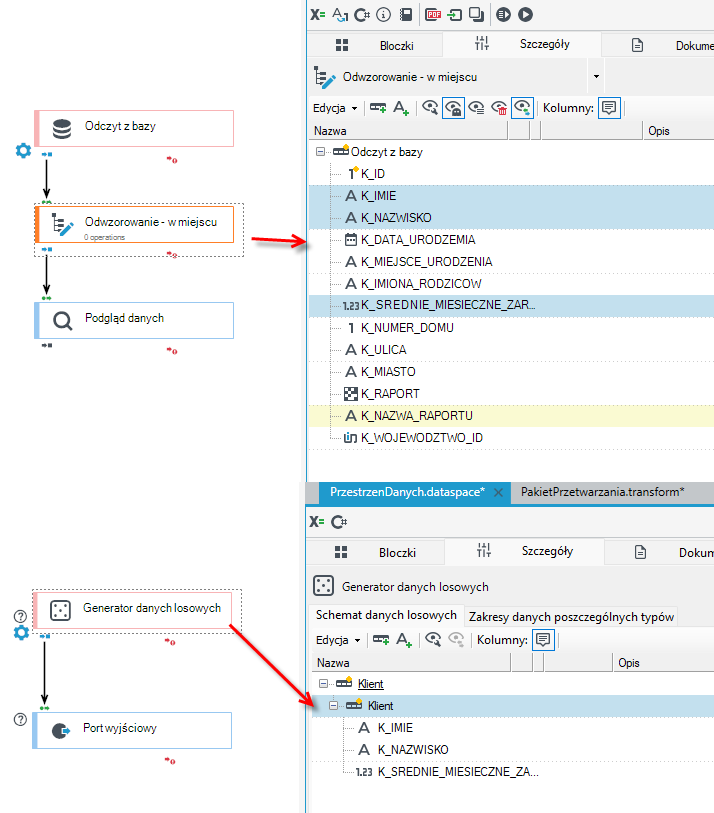
Task: Click the Nazwa column header in the Odwzorowanie panel
Action: click(408, 131)
